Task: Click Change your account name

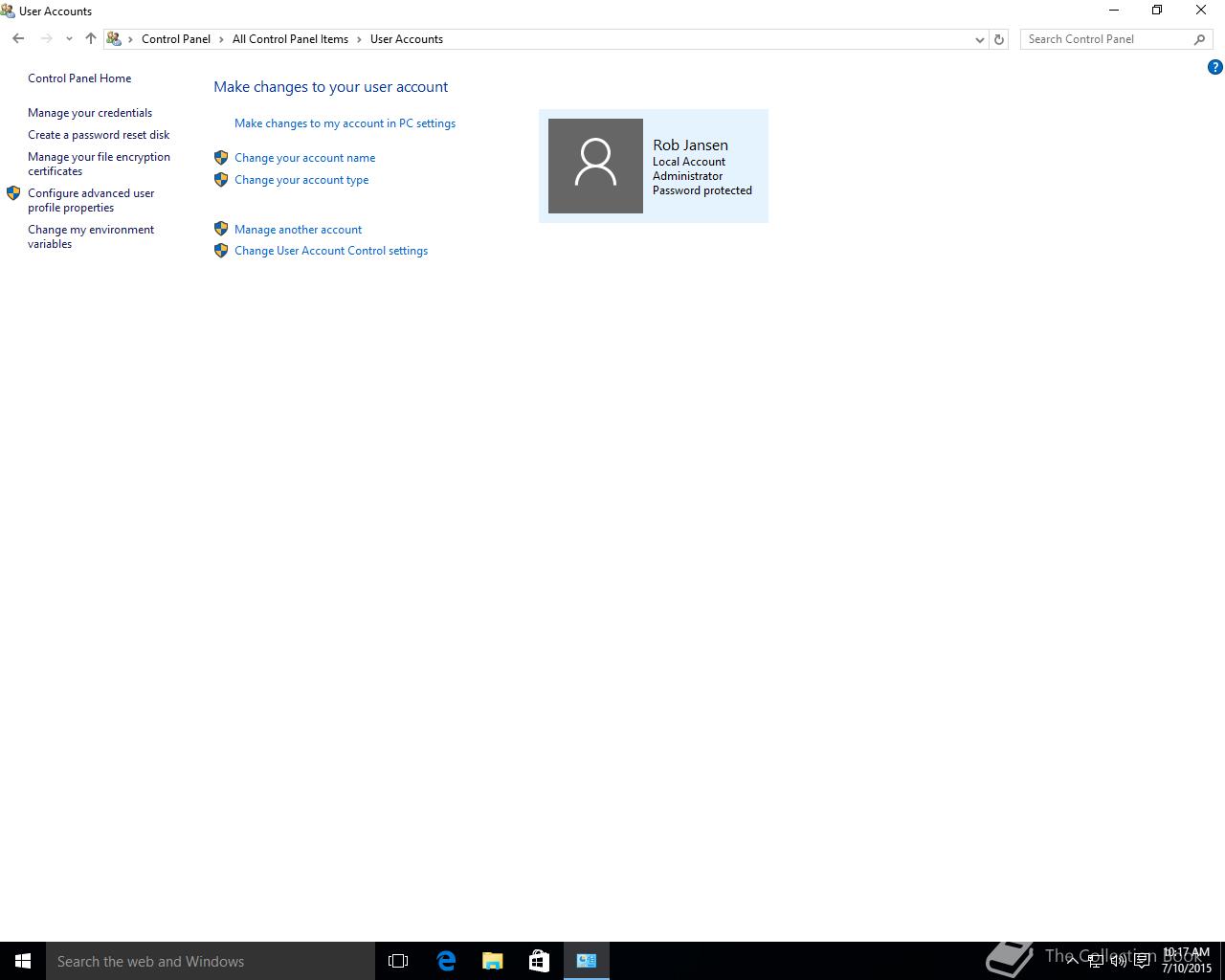Action: [304, 158]
